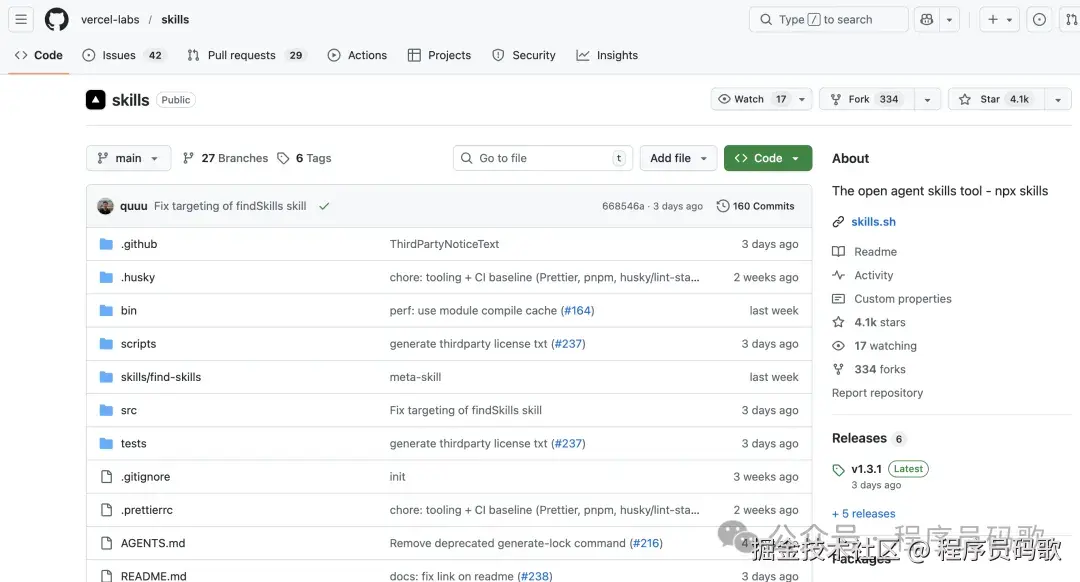View the 160 Commits history
This screenshot has width=1080, height=582.
click(756, 206)
